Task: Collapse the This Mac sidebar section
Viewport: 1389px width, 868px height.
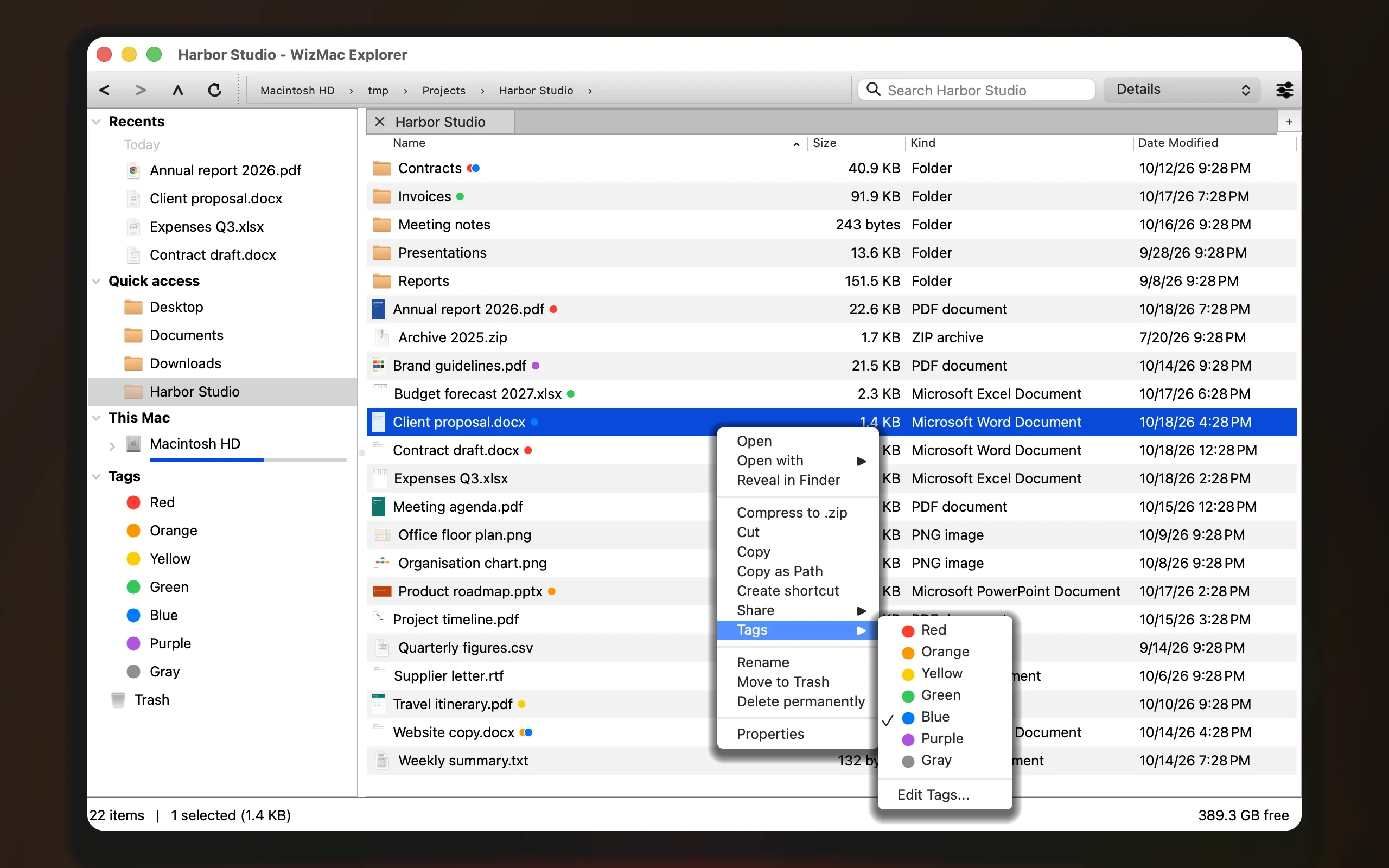Action: pyautogui.click(x=97, y=418)
